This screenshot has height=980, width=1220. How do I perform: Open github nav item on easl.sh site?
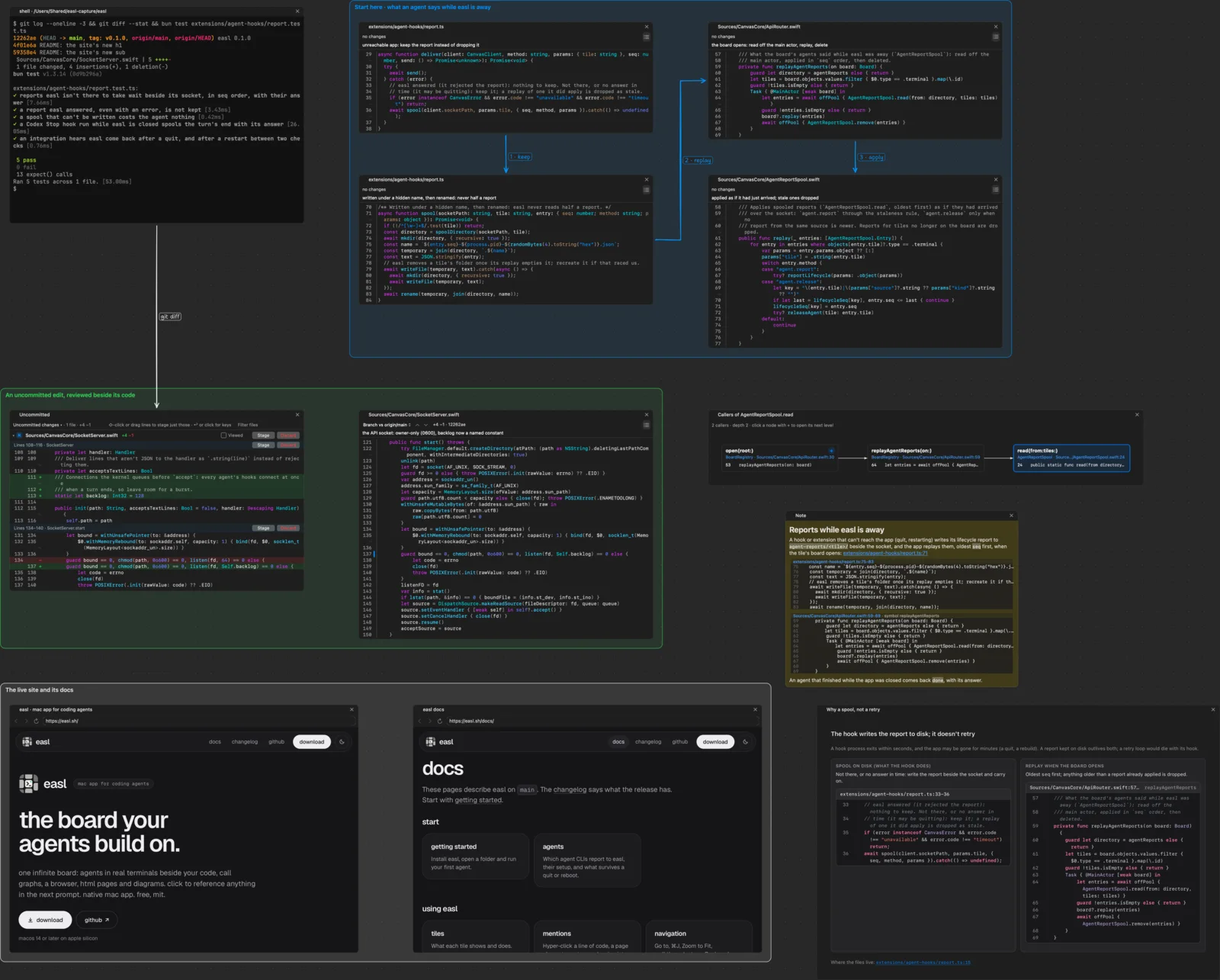pos(276,741)
